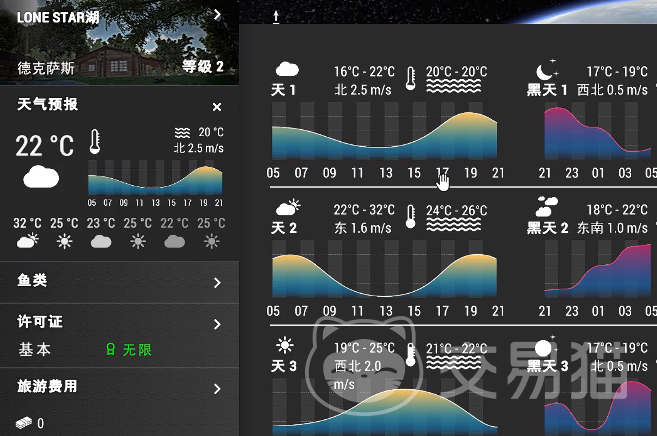Click the cloudy night icon for 黑天 2
Image resolution: width=657 pixels, height=436 pixels.
tap(546, 206)
